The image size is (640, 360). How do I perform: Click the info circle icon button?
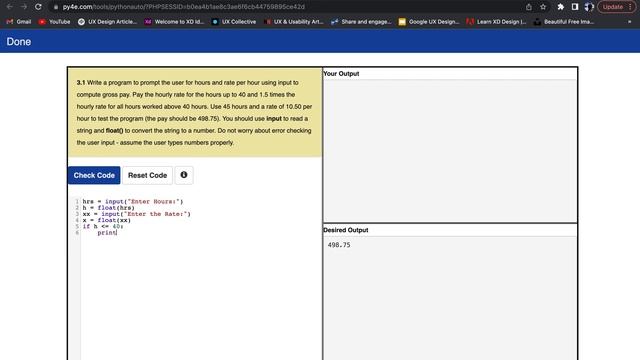(184, 175)
